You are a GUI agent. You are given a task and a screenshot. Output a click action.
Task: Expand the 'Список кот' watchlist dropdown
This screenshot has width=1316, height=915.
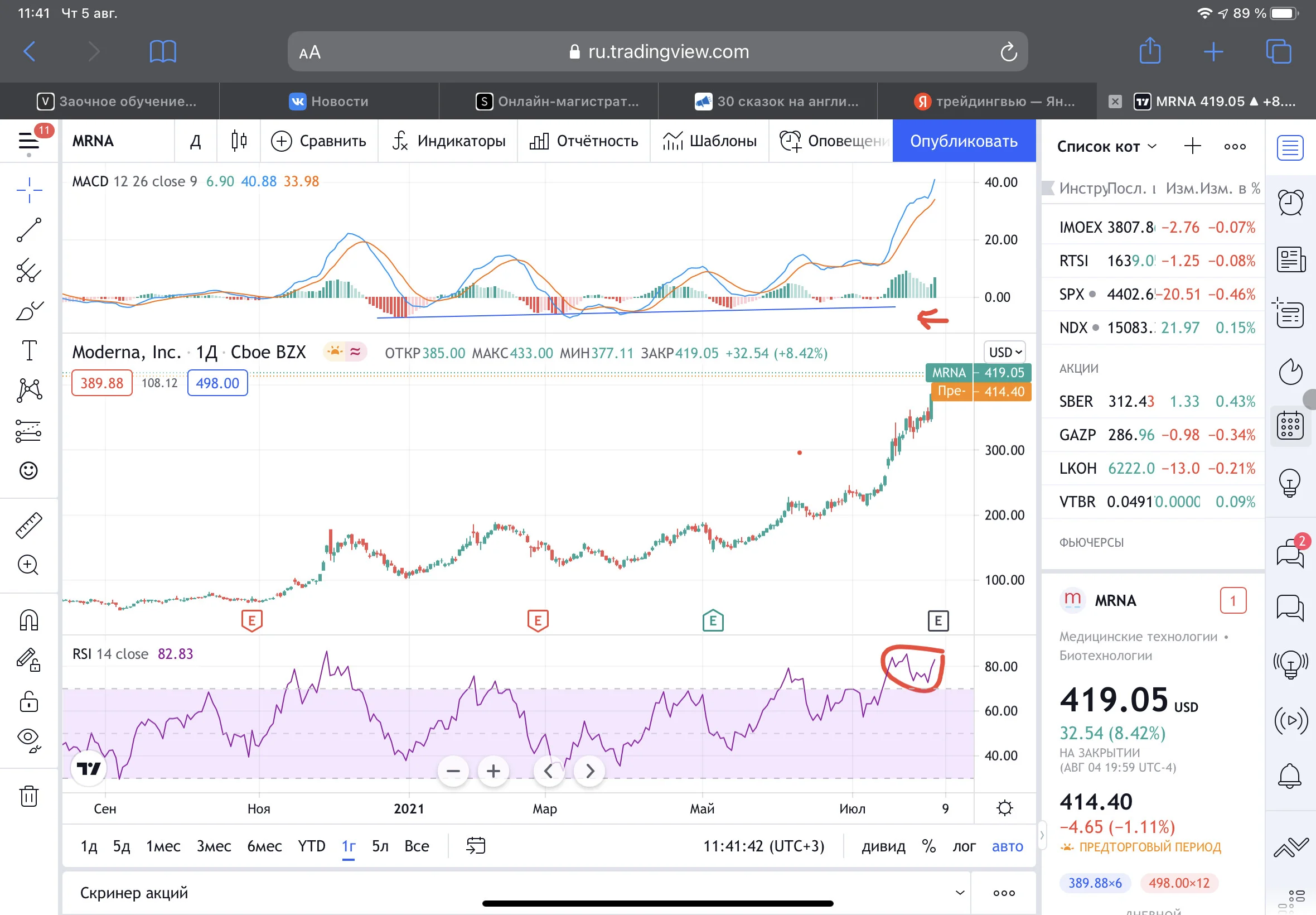1107,147
